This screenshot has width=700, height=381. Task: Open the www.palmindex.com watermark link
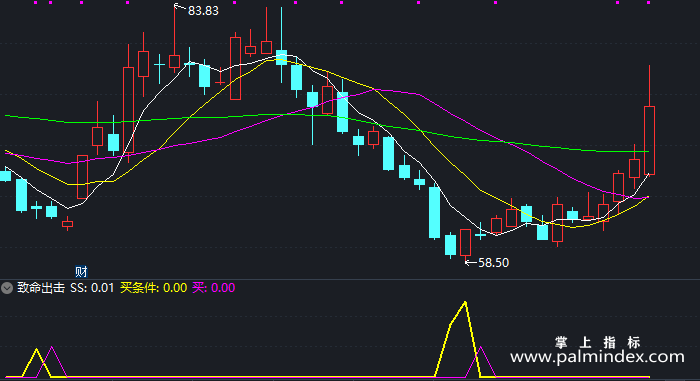click(x=597, y=357)
